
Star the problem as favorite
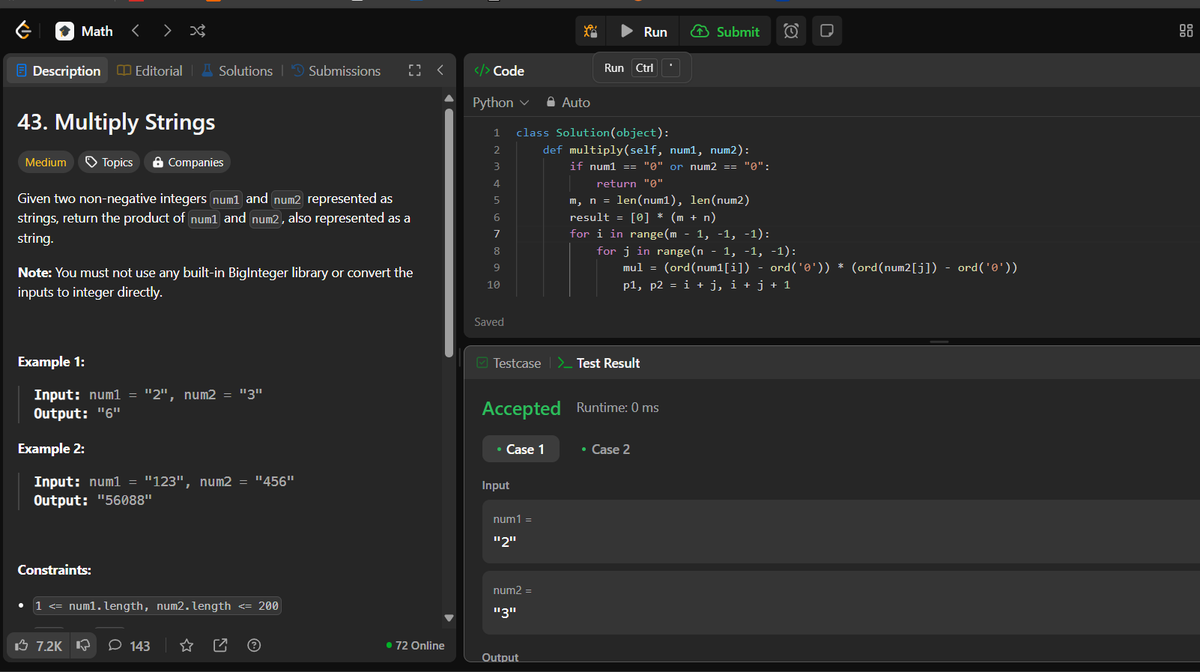tap(186, 646)
